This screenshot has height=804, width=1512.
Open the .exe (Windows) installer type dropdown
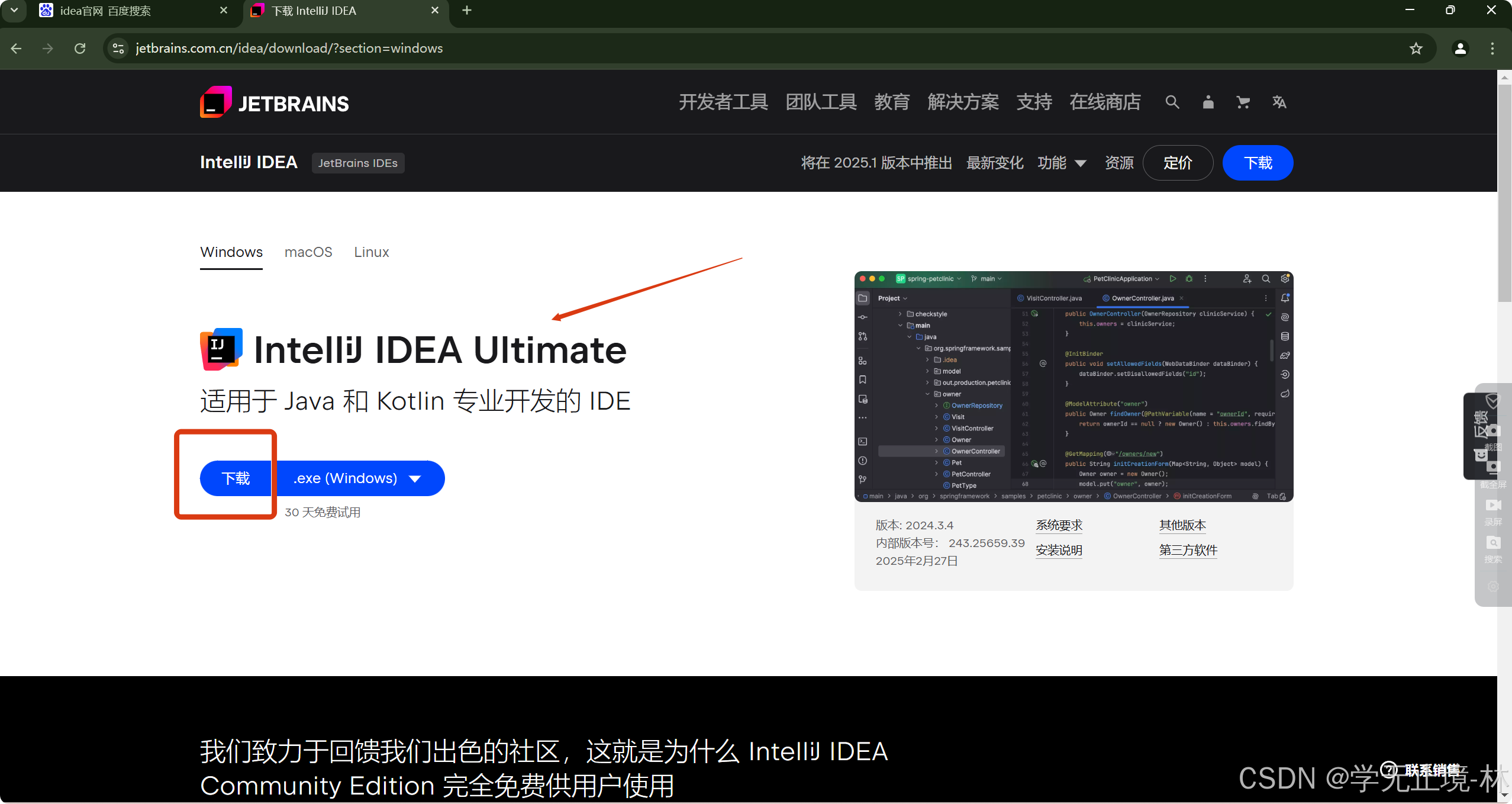tap(357, 478)
